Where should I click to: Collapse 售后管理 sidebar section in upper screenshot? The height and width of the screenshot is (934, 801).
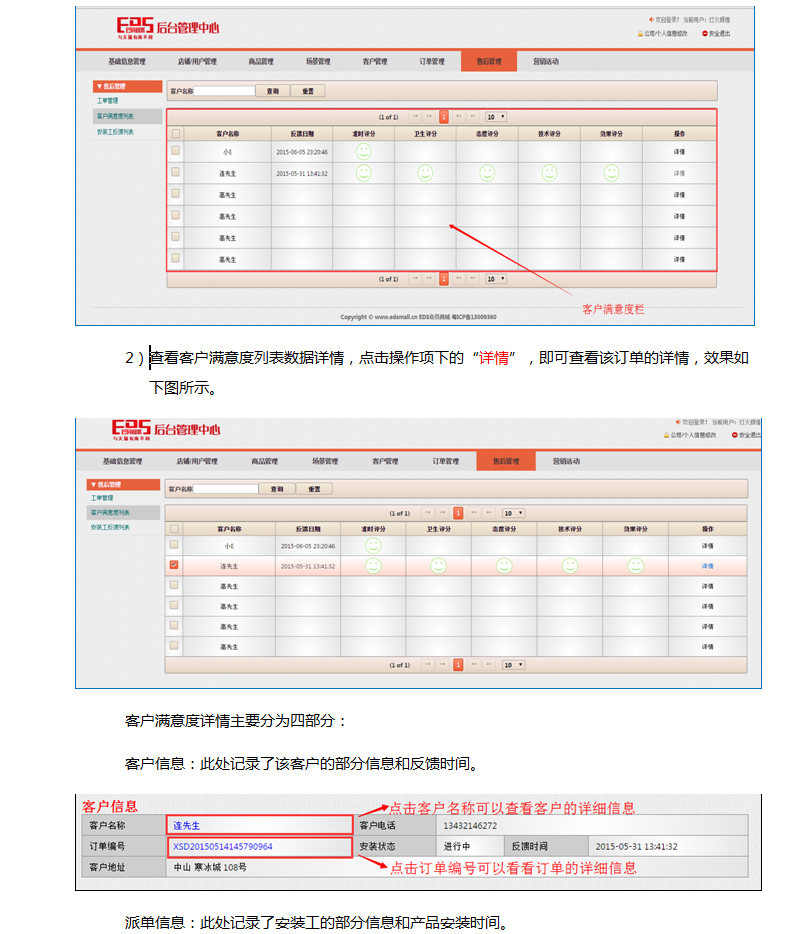click(x=127, y=86)
